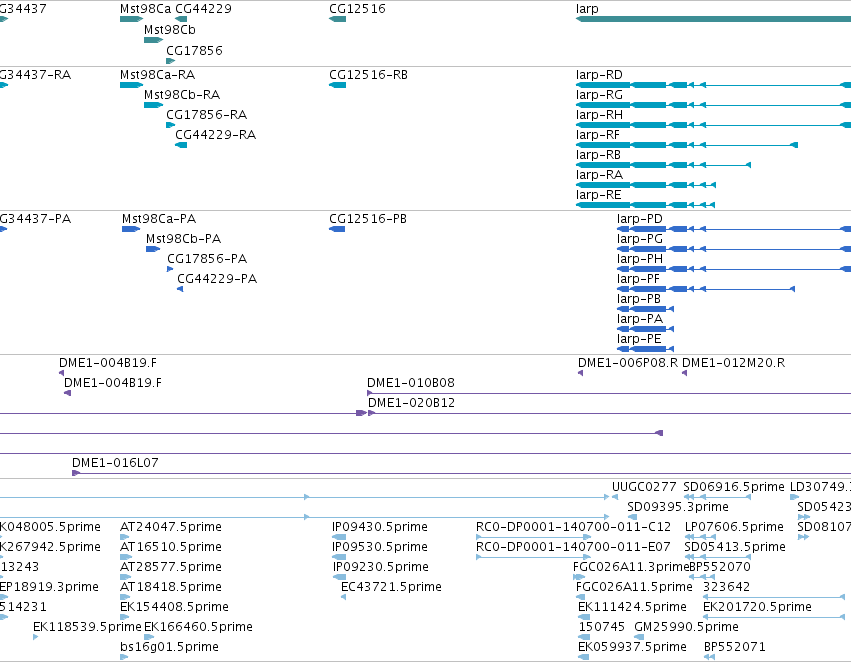851x662 pixels.
Task: Click the AT24047.5prime label
Action: point(171,527)
